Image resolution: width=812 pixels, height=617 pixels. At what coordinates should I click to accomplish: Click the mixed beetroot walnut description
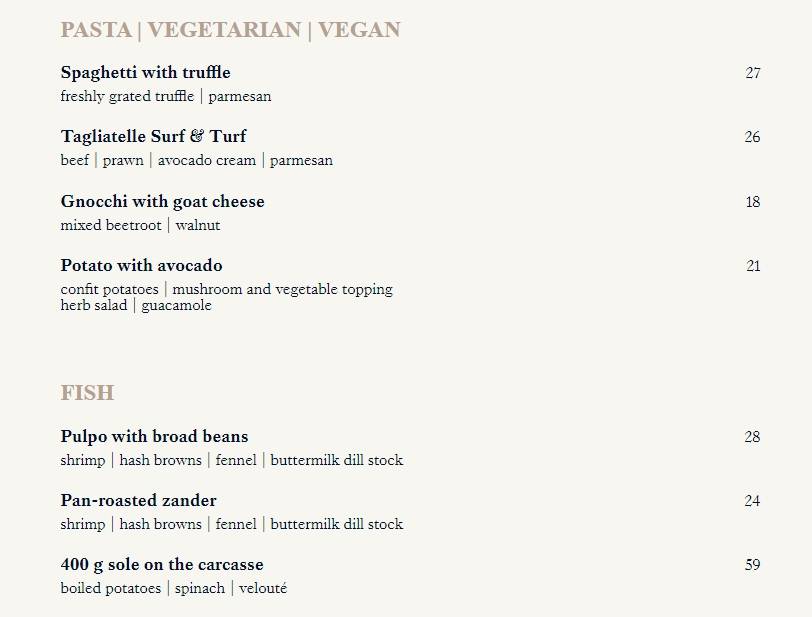pyautogui.click(x=140, y=225)
